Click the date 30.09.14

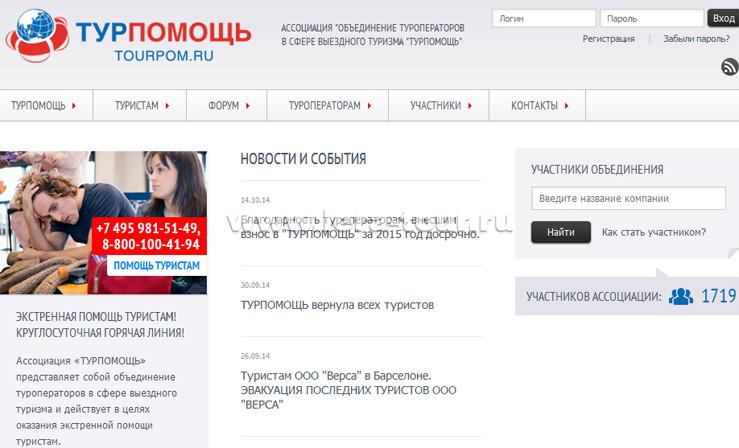[255, 285]
